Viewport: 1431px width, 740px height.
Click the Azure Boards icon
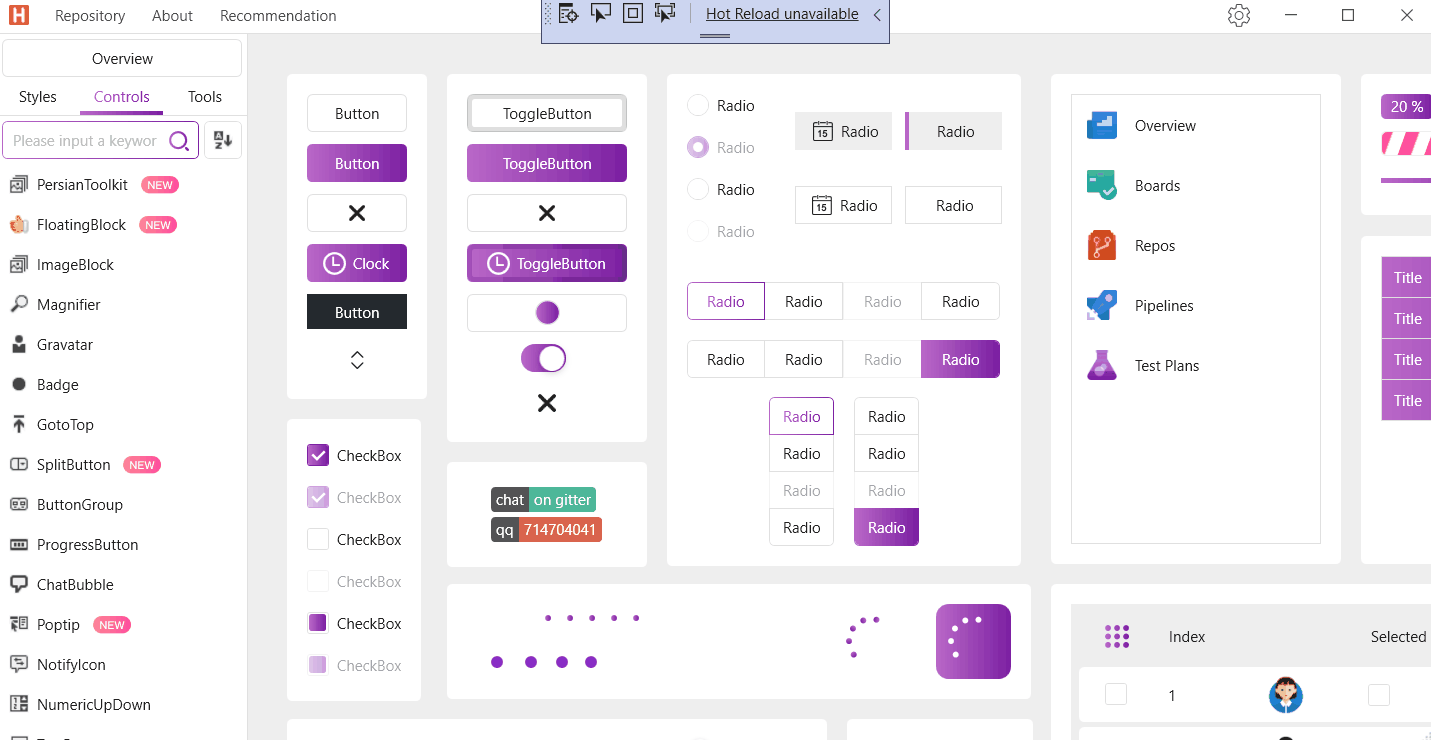pyautogui.click(x=1101, y=185)
